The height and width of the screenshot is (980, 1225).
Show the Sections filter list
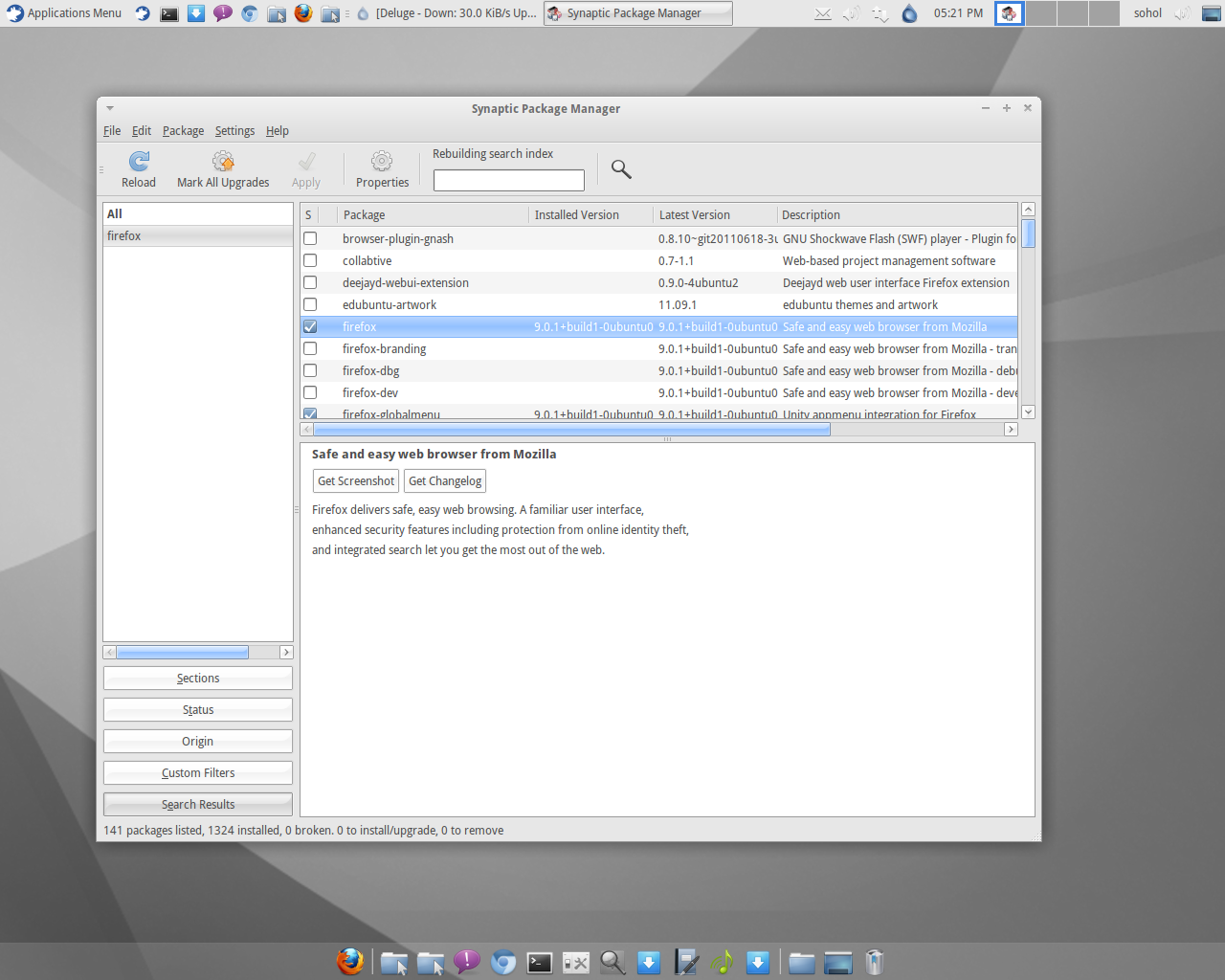[198, 679]
